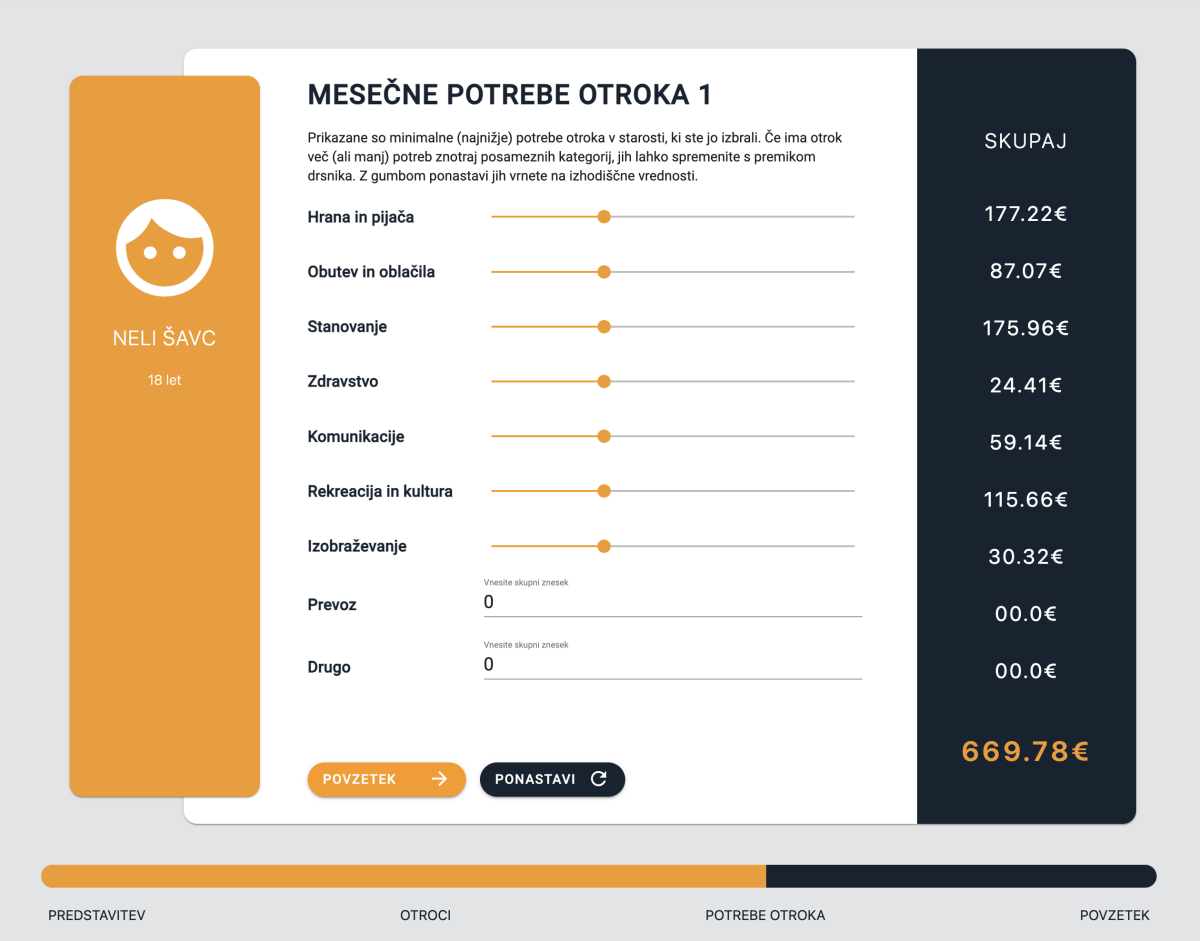Click the child avatar face icon
The width and height of the screenshot is (1200, 941).
[x=165, y=248]
